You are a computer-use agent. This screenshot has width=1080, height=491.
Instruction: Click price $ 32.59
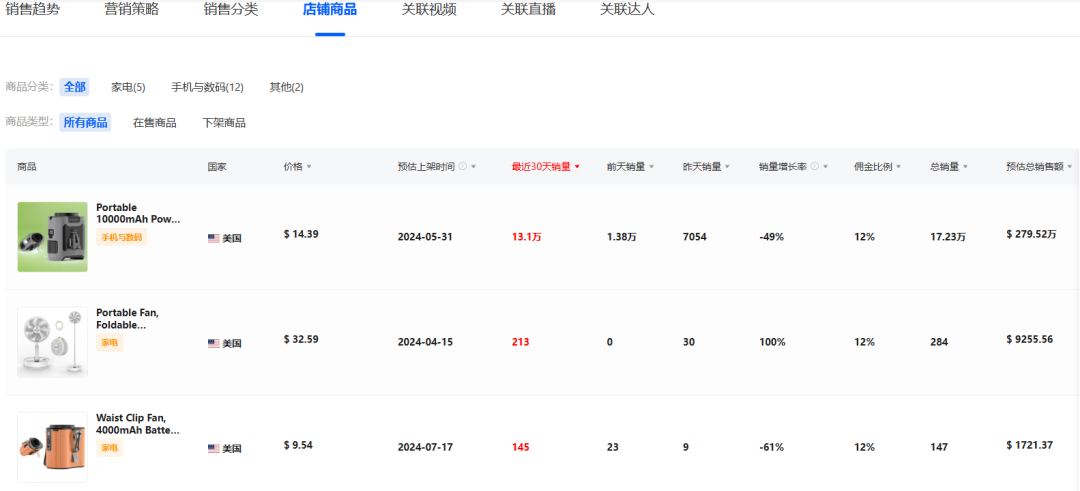(x=301, y=339)
